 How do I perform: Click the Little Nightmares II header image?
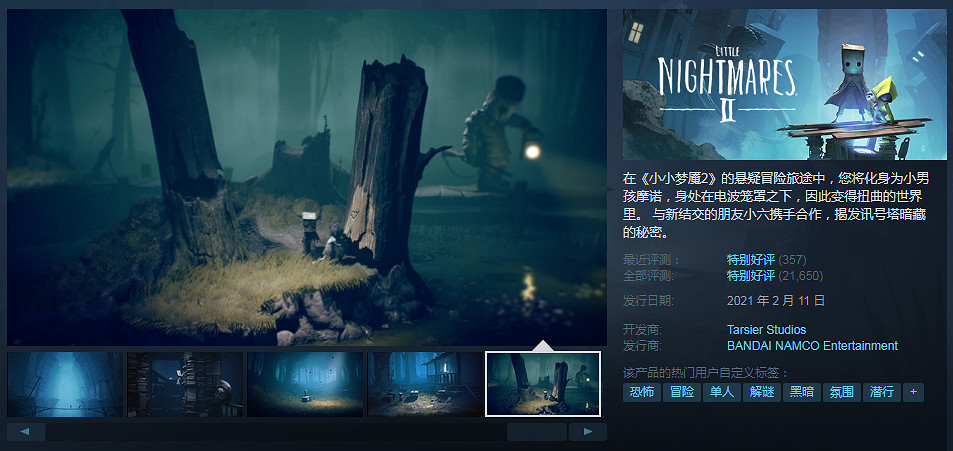785,84
